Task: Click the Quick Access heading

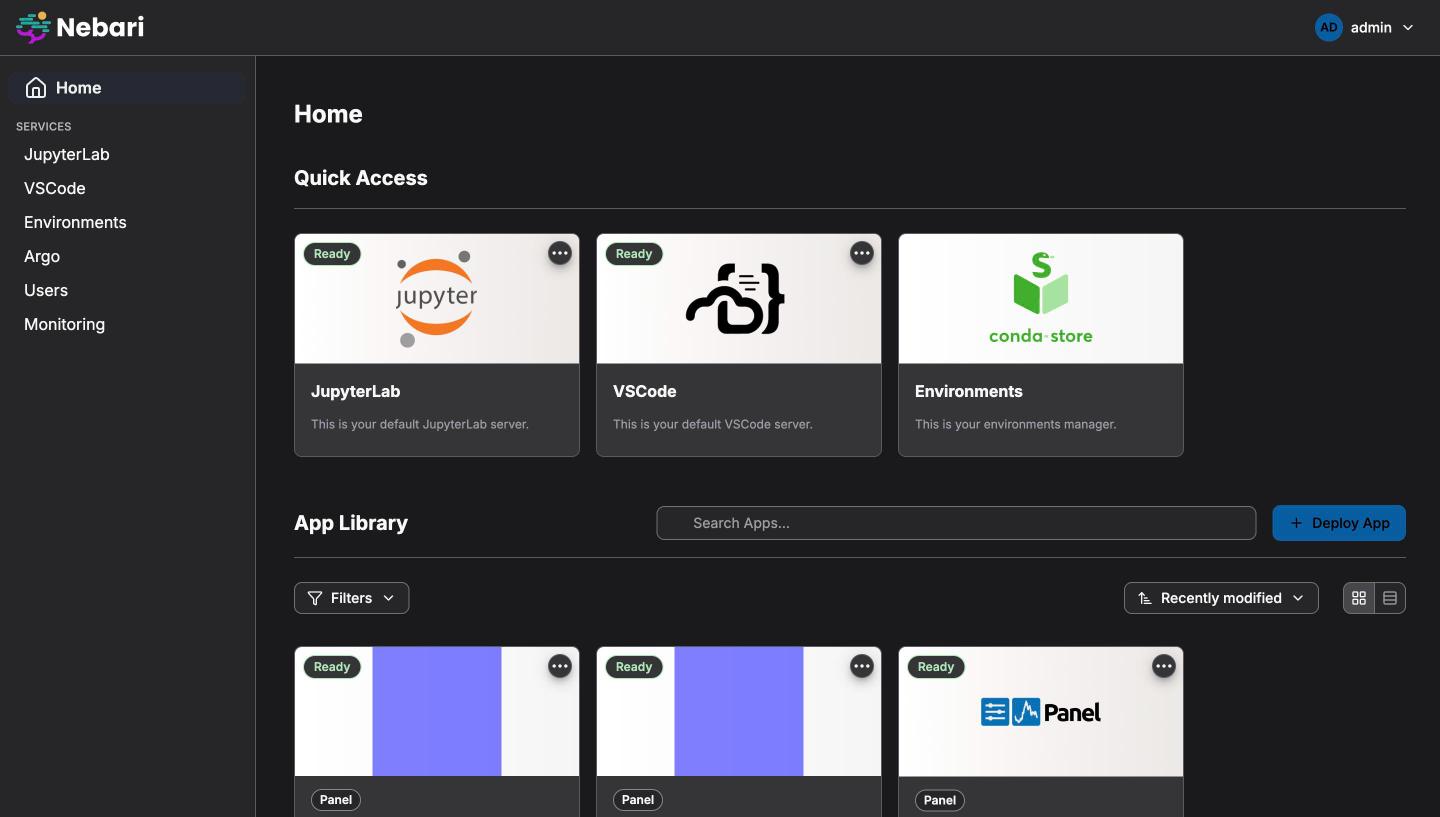Action: point(361,178)
